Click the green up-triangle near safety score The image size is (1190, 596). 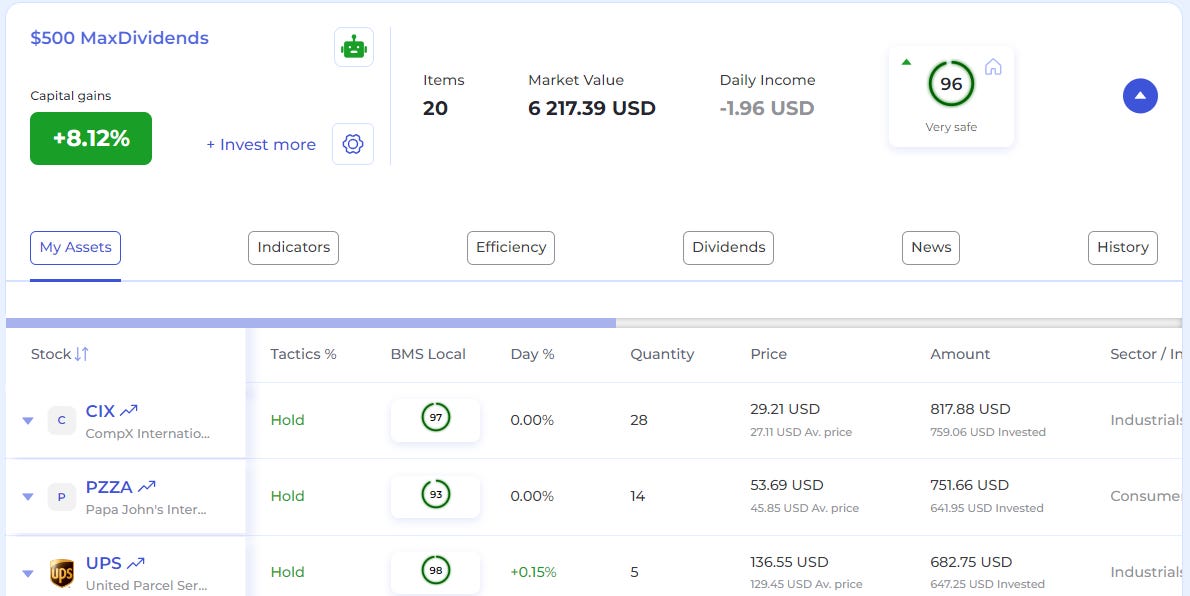coord(905,62)
